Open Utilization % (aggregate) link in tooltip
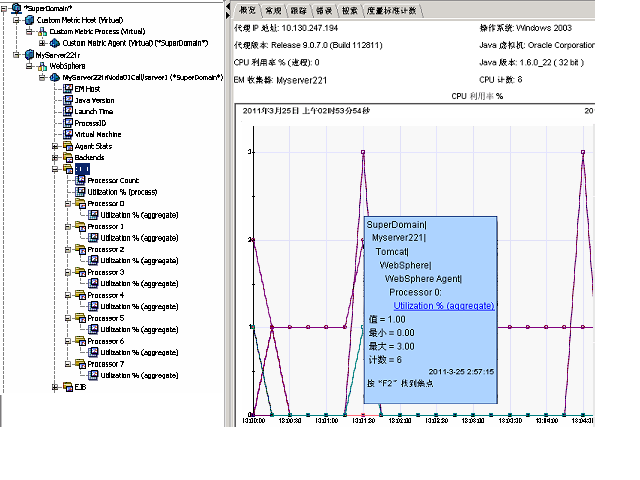Image resolution: width=640 pixels, height=480 pixels. [x=444, y=306]
